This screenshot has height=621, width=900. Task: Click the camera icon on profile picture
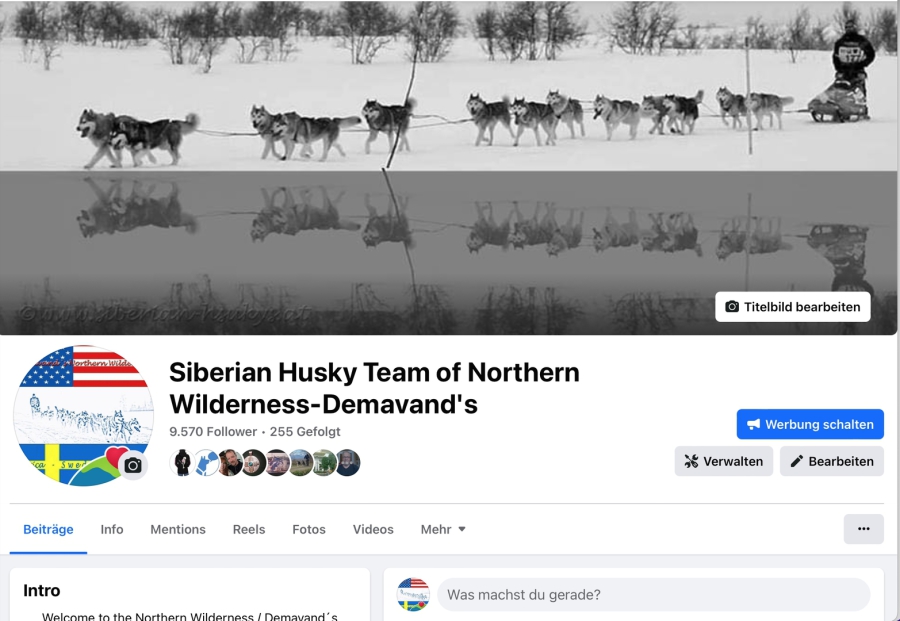tap(133, 465)
